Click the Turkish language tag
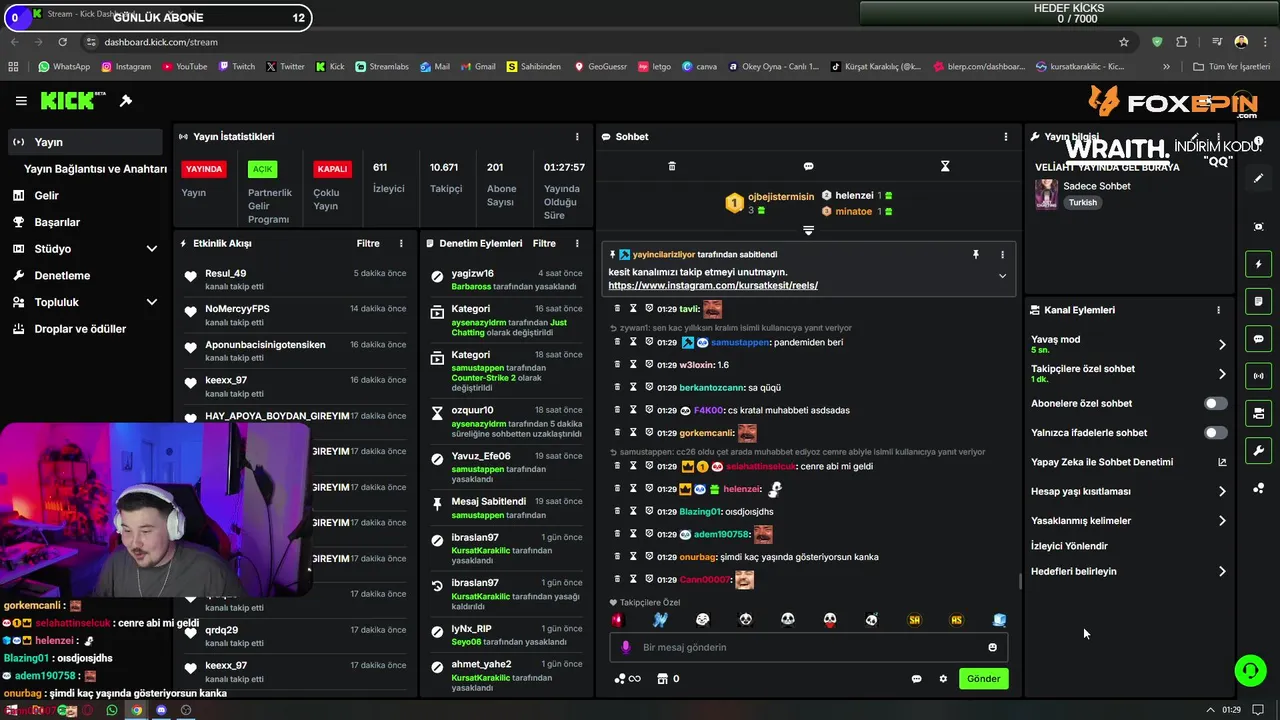This screenshot has height=720, width=1280. [x=1082, y=202]
